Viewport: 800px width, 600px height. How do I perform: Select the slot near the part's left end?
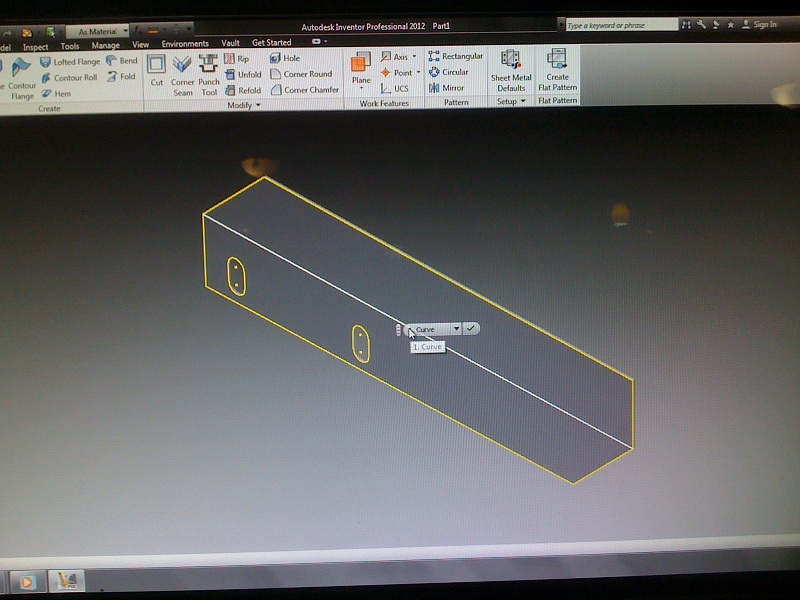(x=236, y=277)
